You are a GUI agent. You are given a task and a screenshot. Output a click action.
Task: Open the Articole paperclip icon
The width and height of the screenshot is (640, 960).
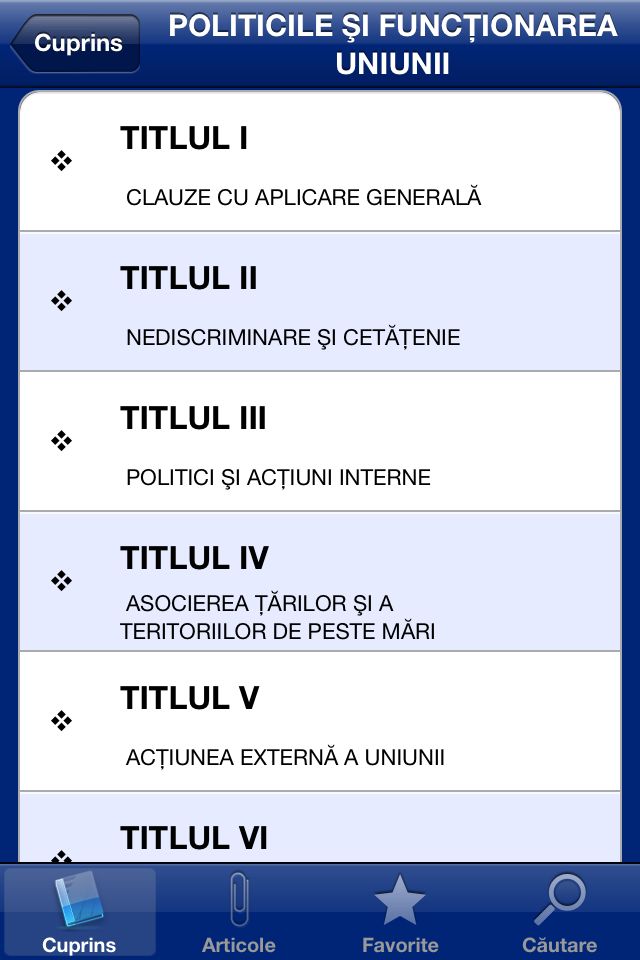click(238, 900)
